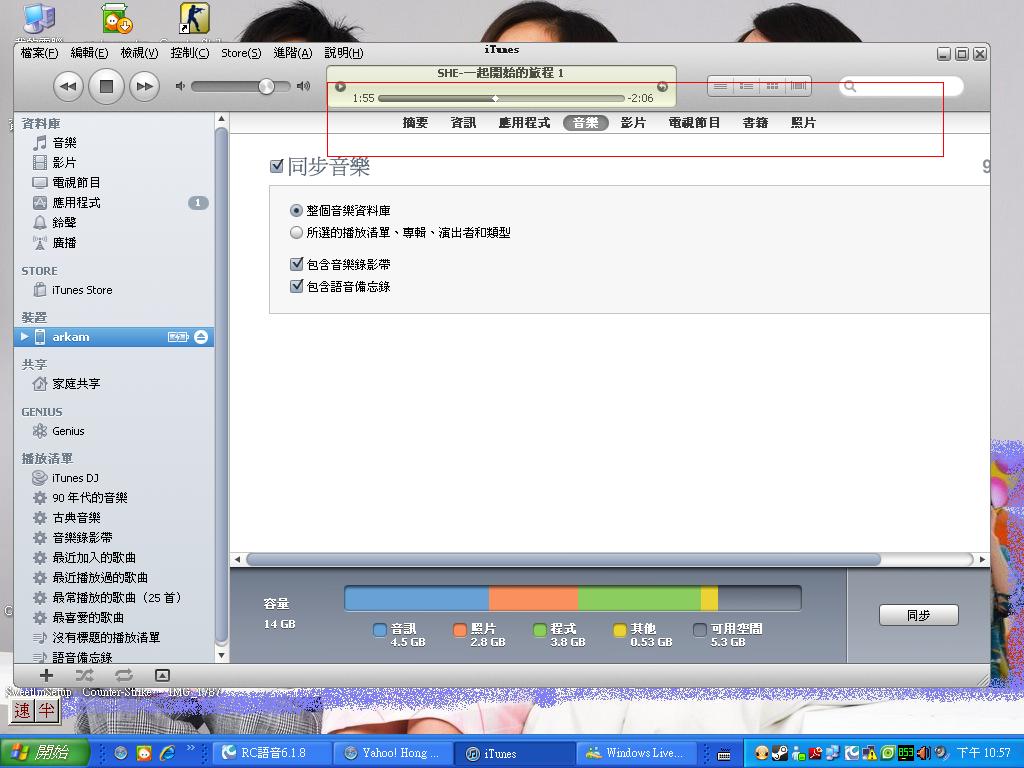
Task: Select 整個音樂資料庫 radio button
Action: 296,211
